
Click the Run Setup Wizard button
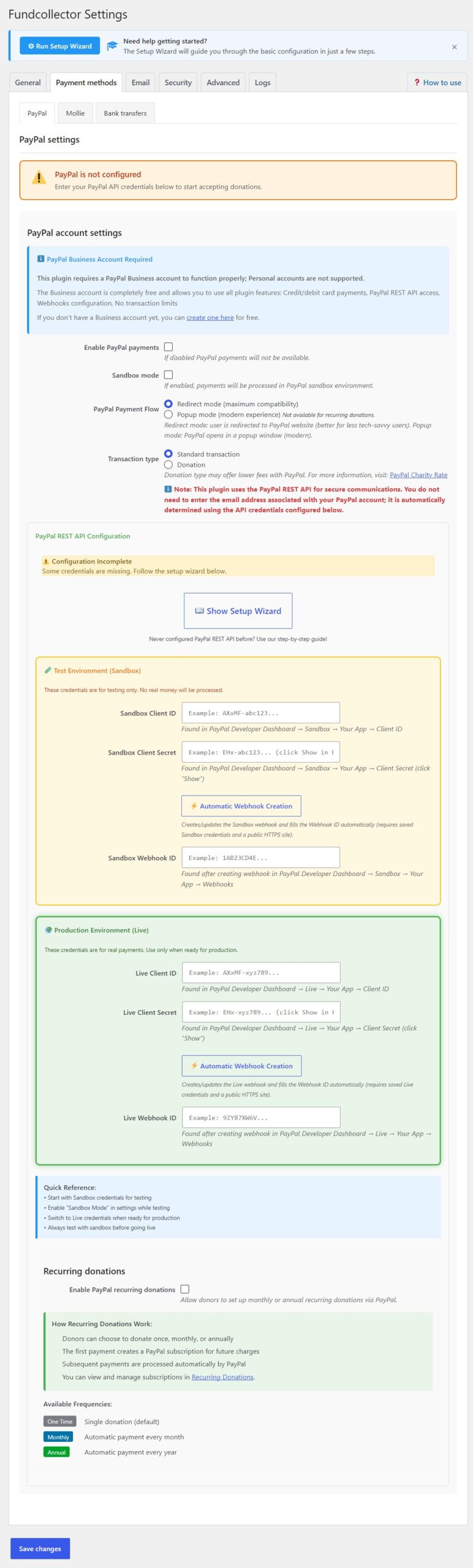(59, 46)
